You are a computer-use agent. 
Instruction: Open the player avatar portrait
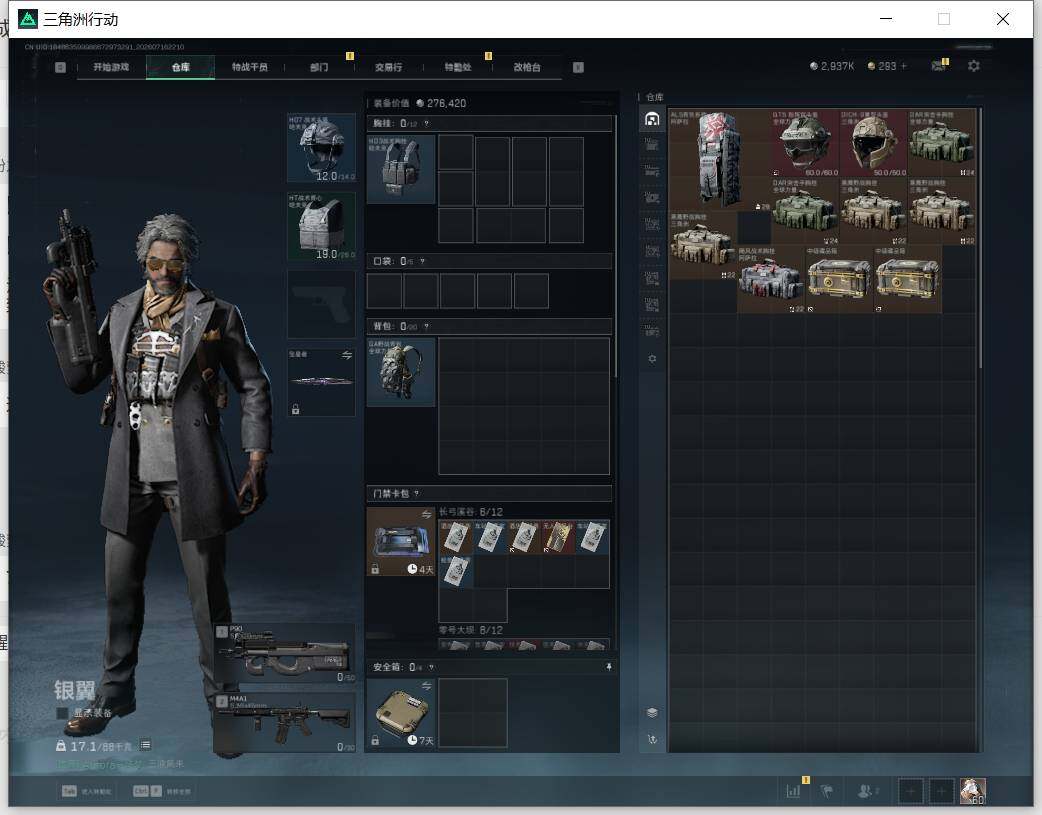tap(973, 791)
